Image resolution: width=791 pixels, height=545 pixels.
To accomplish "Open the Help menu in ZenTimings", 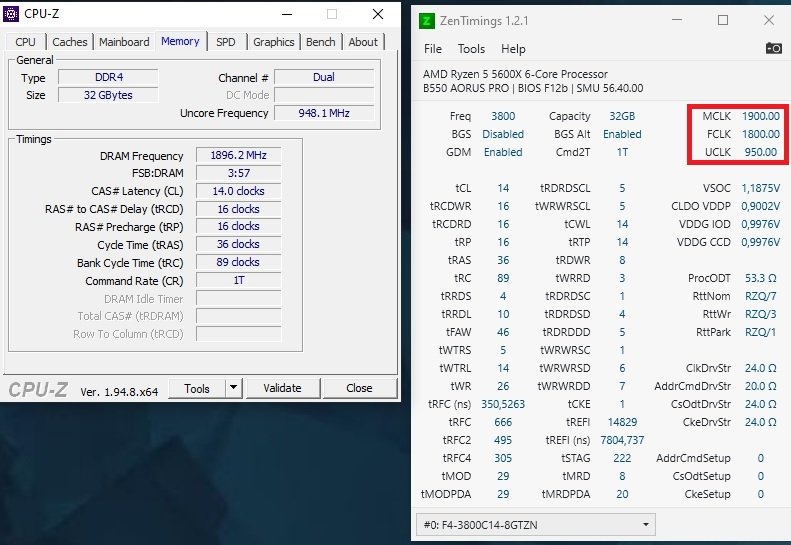I will [x=513, y=49].
